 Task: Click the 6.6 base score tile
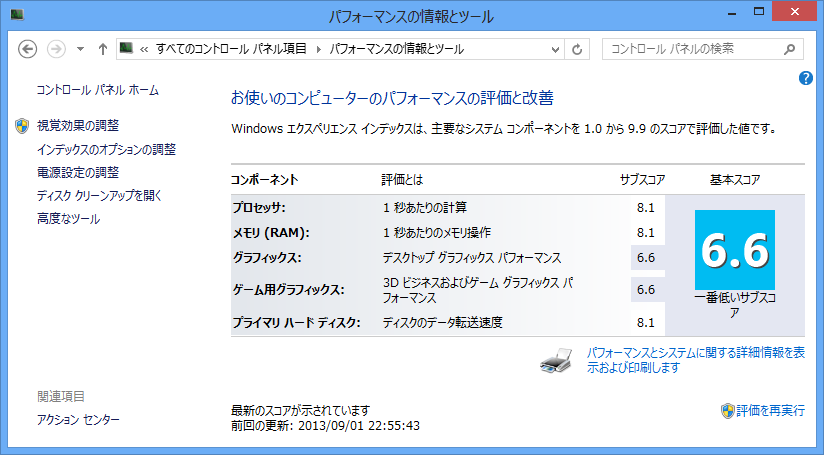tap(735, 250)
